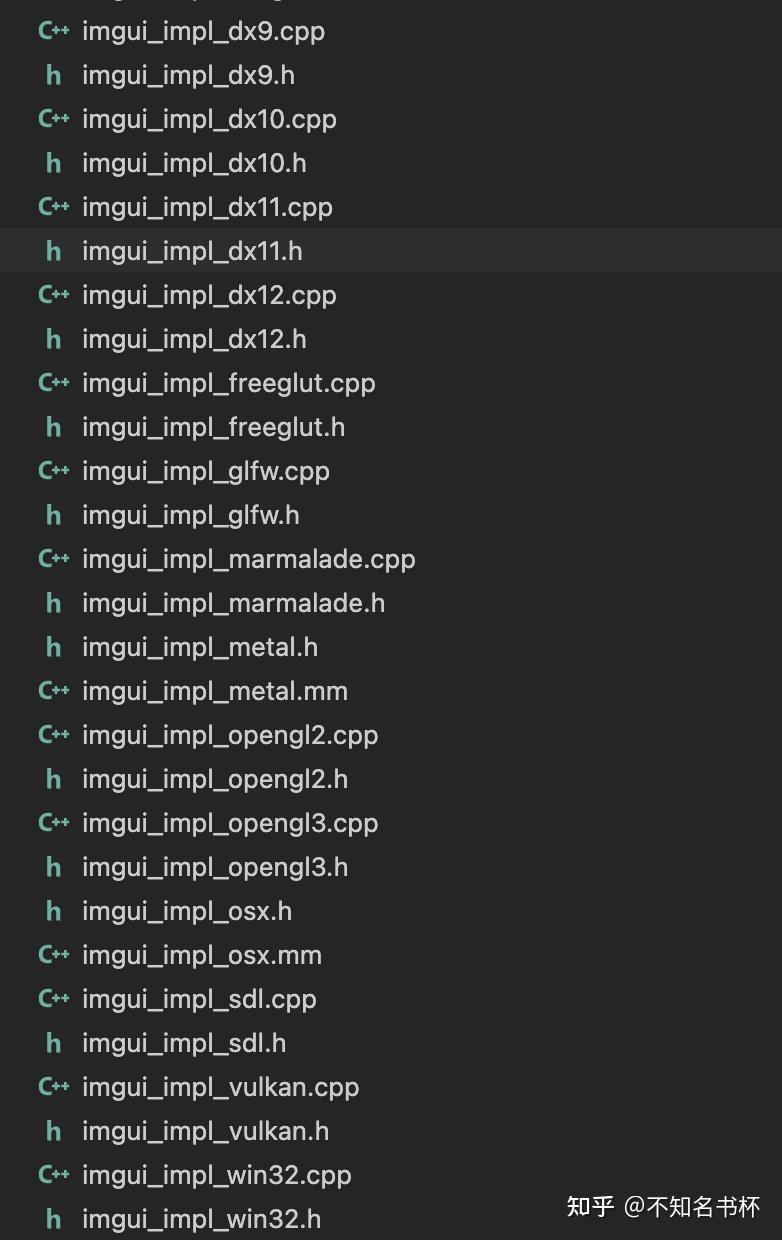Open imgui_impl_win32.cpp source file
Viewport: 782px width, 1240px height.
(217, 1175)
